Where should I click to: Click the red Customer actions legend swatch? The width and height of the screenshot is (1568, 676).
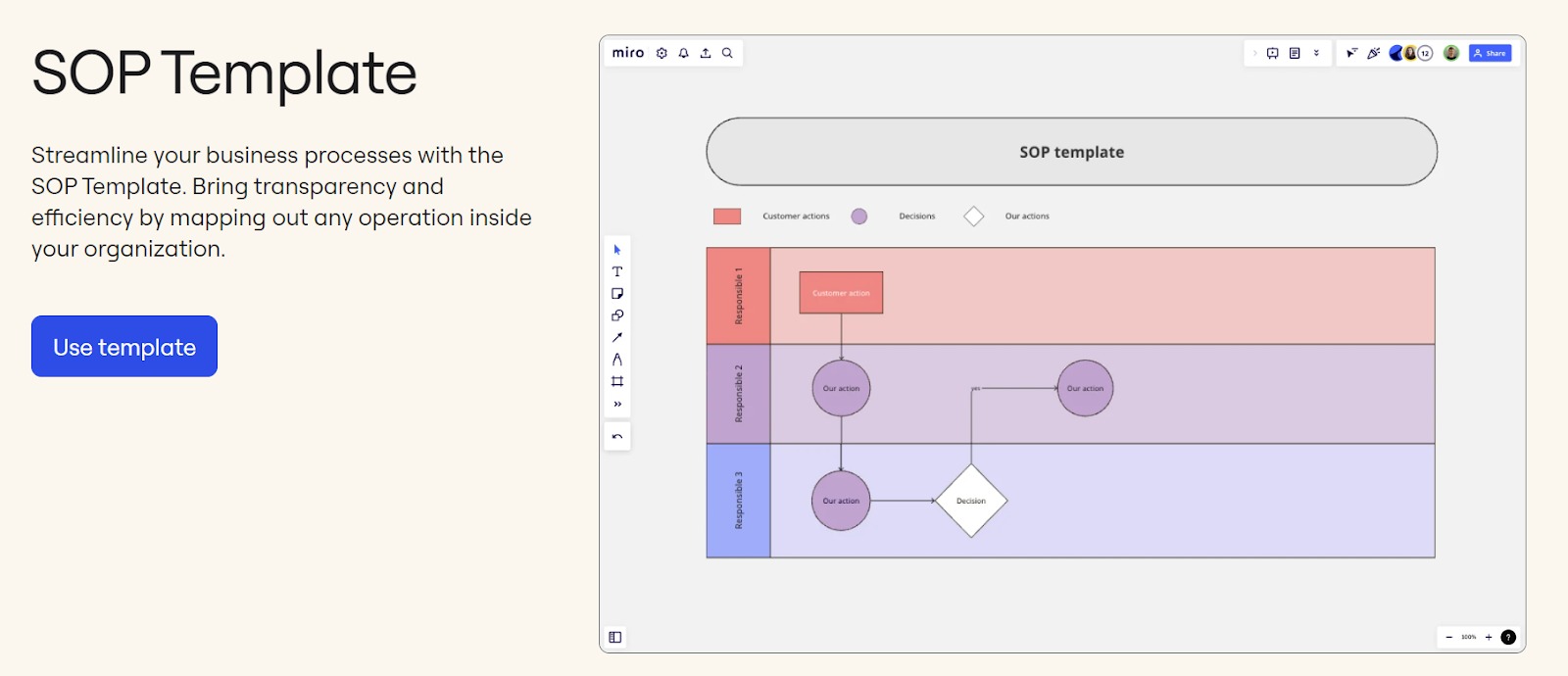[x=727, y=217]
